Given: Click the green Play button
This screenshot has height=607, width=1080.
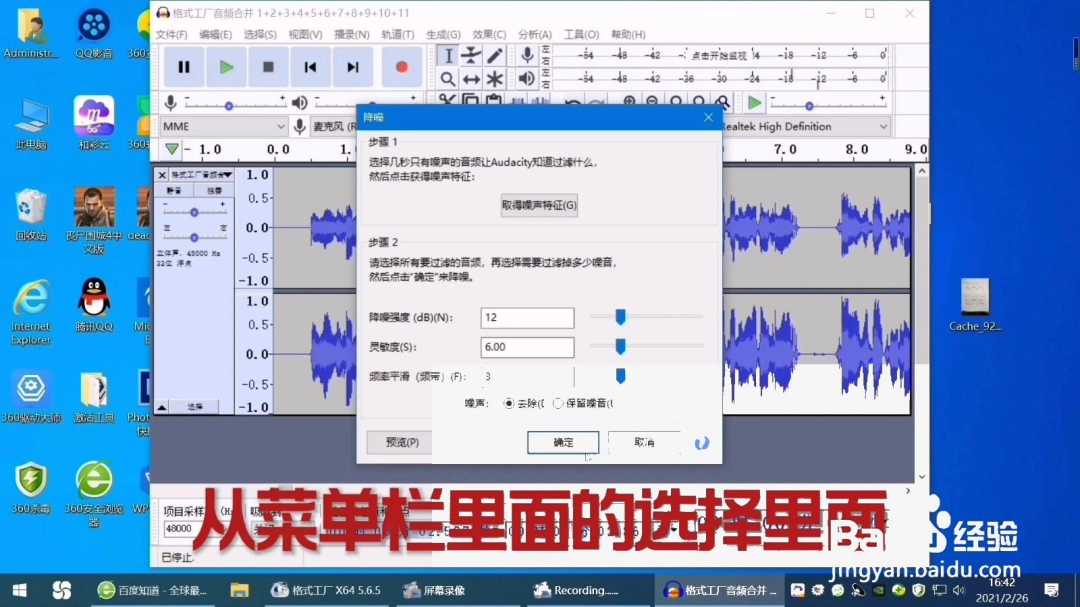Looking at the screenshot, I should pyautogui.click(x=226, y=67).
